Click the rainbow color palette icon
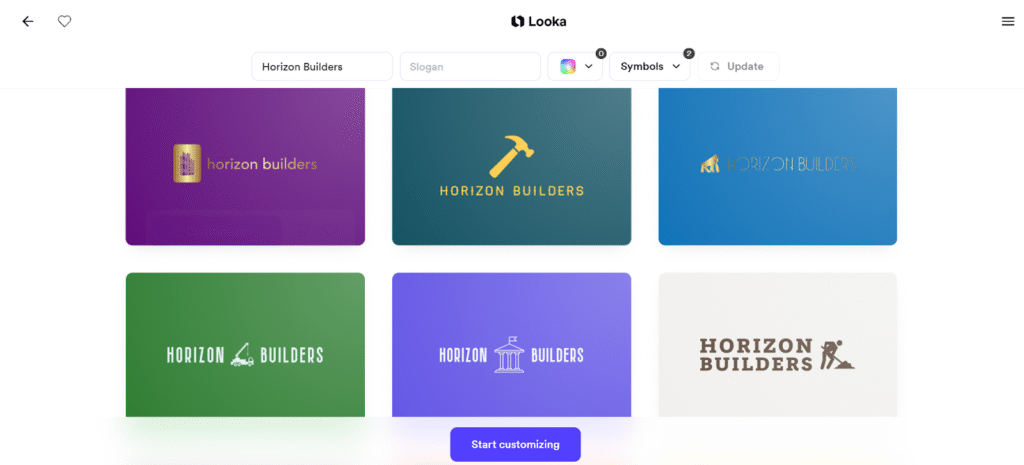 tap(568, 67)
